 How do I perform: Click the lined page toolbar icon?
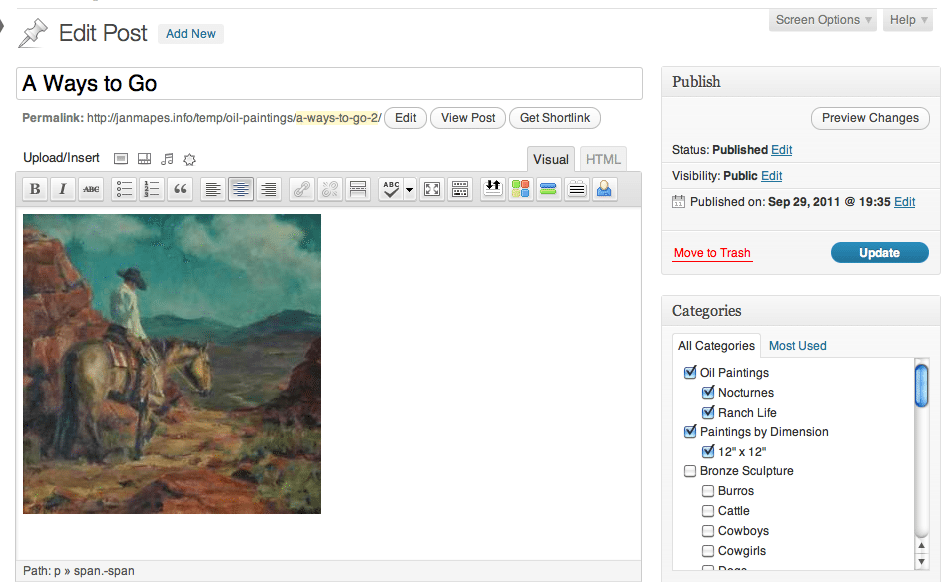[577, 189]
